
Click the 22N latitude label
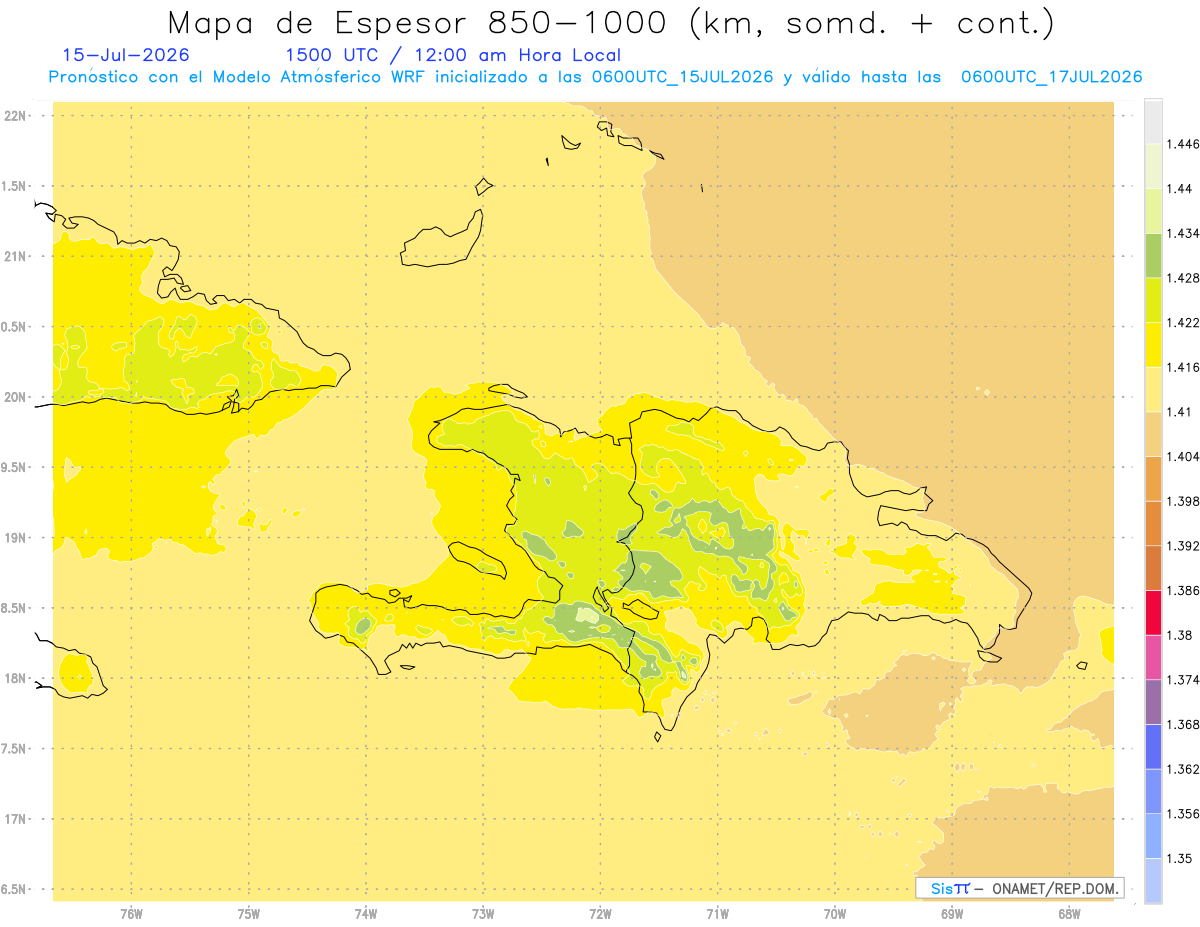tap(14, 115)
